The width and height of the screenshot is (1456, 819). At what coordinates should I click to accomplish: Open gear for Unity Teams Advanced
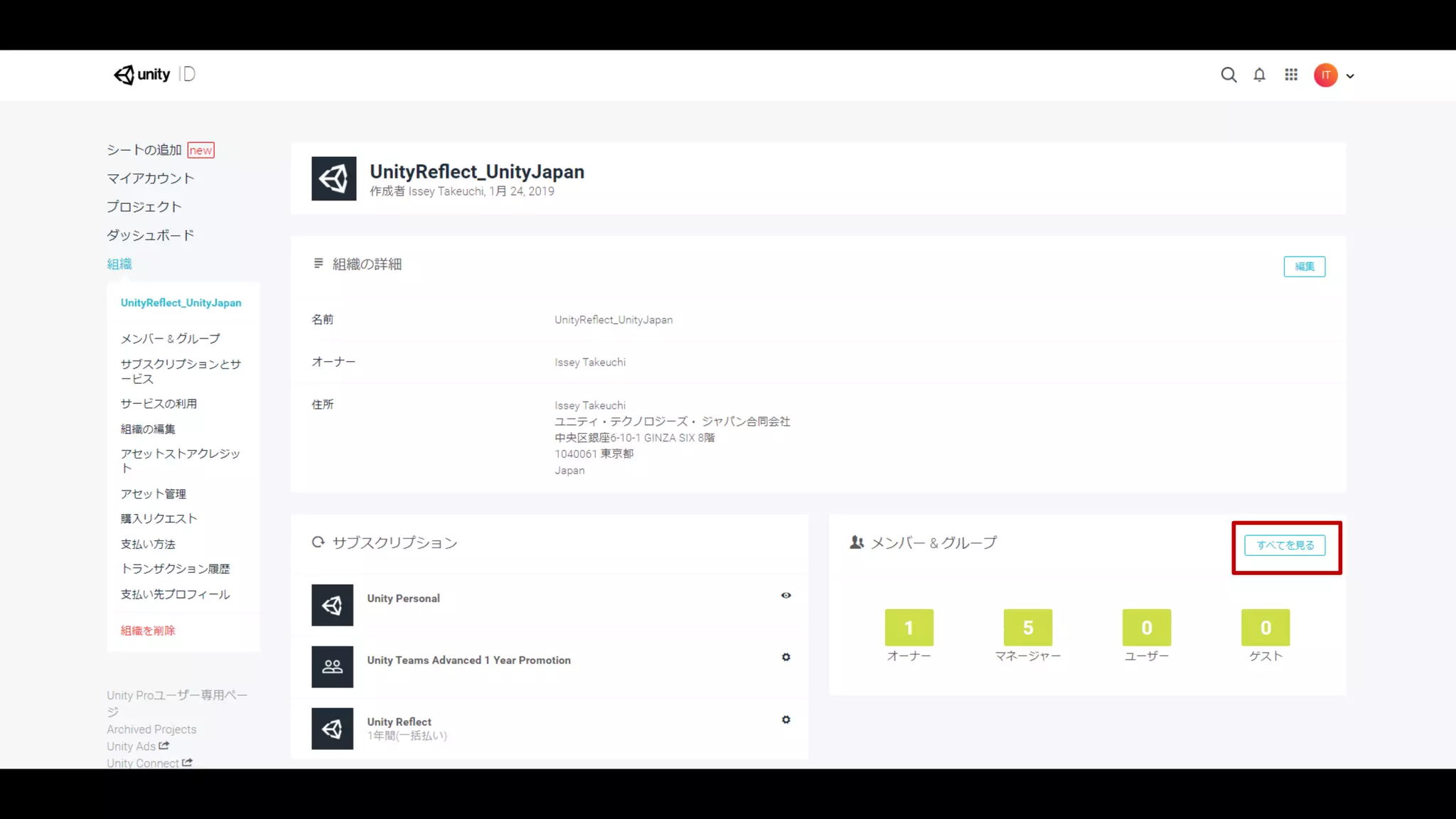786,657
